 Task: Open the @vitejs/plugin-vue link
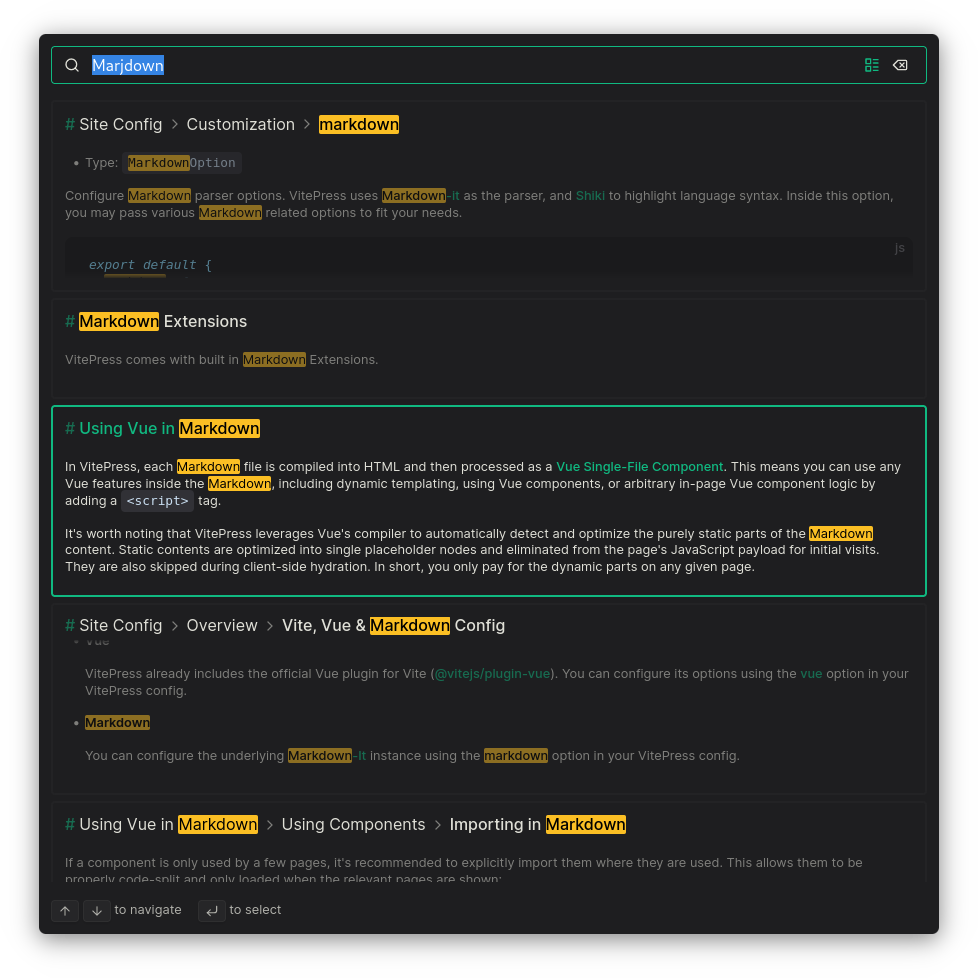coord(492,673)
